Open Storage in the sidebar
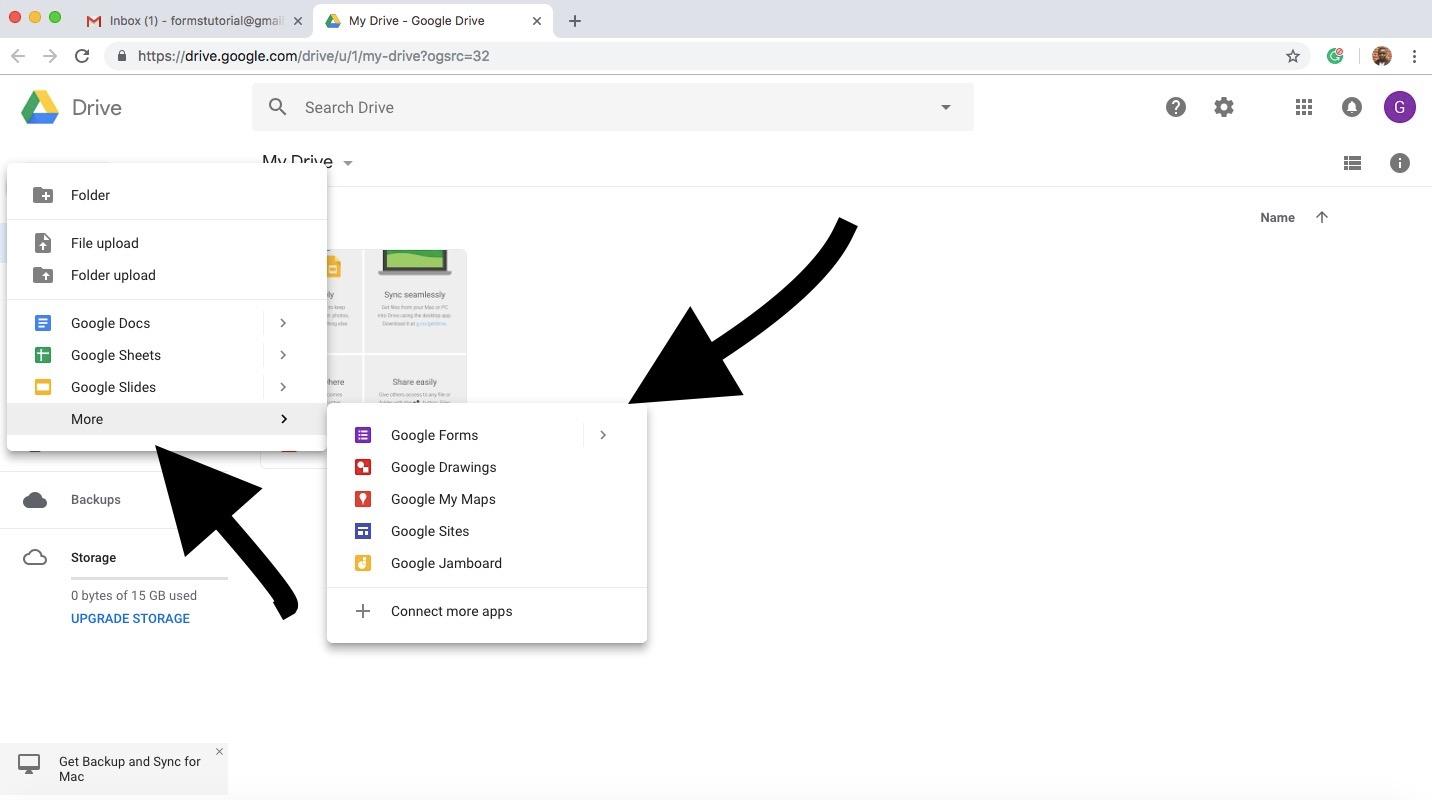Viewport: 1432px width, 800px height. tap(93, 557)
